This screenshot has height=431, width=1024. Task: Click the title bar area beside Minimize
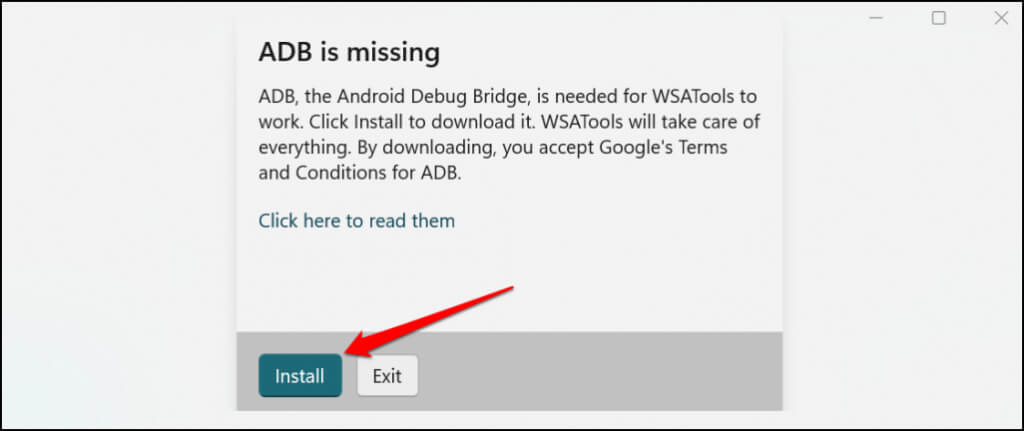coord(820,18)
